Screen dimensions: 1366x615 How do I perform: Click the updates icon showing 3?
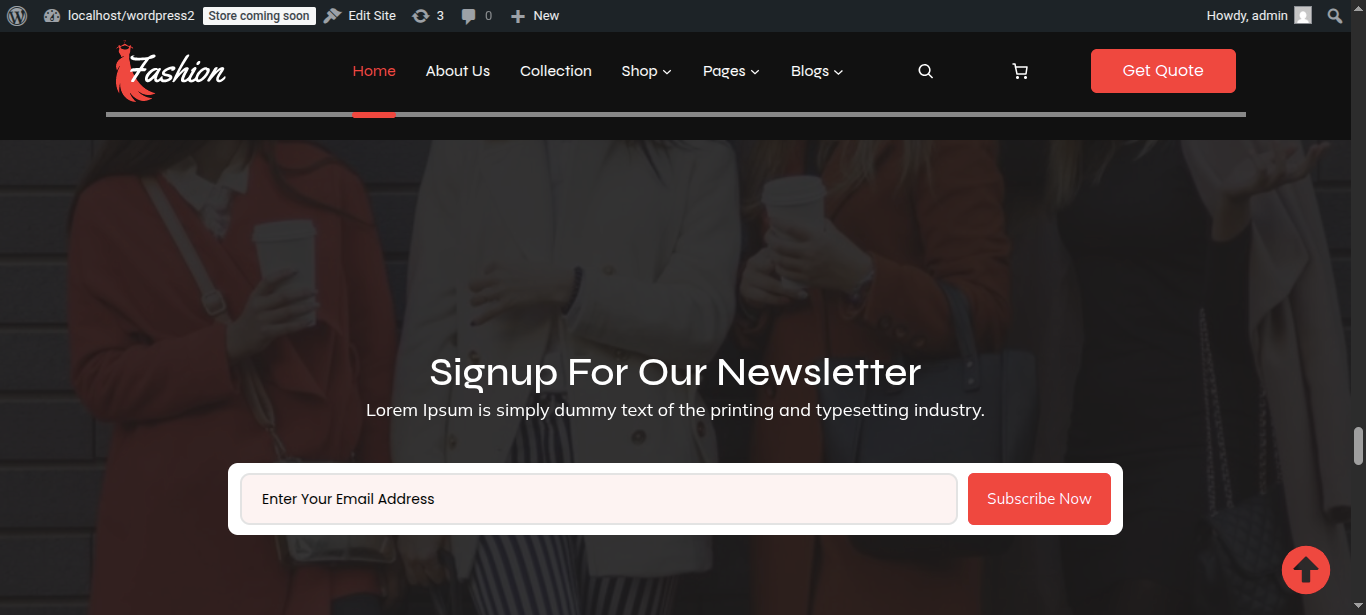point(421,16)
